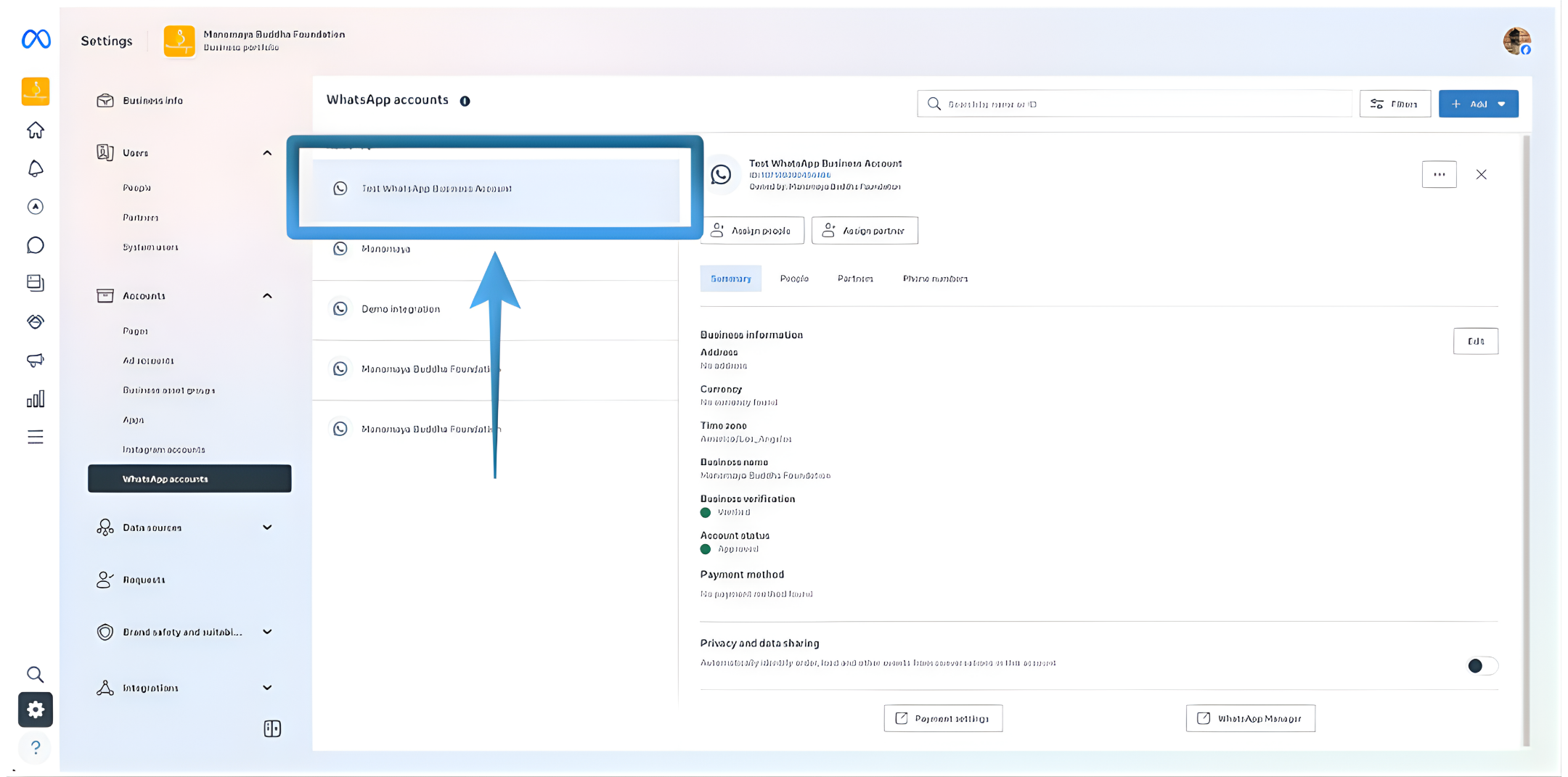Expand the Data sources section

click(267, 527)
